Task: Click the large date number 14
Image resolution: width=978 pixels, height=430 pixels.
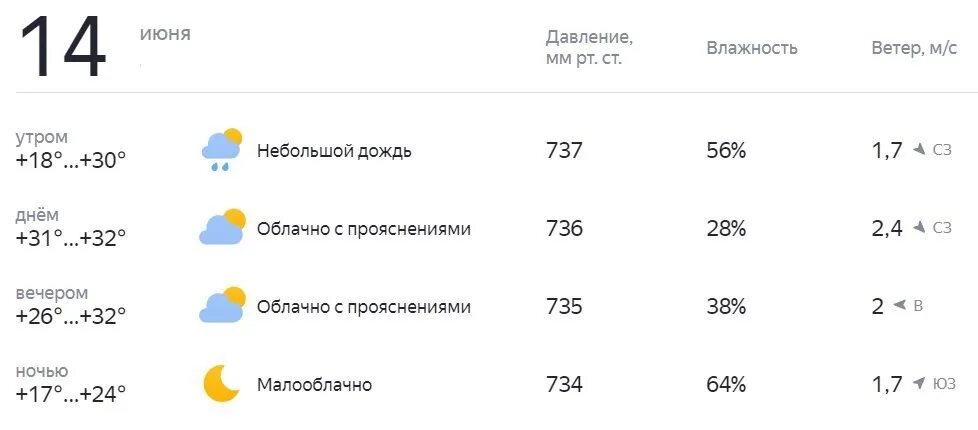Action: point(62,48)
